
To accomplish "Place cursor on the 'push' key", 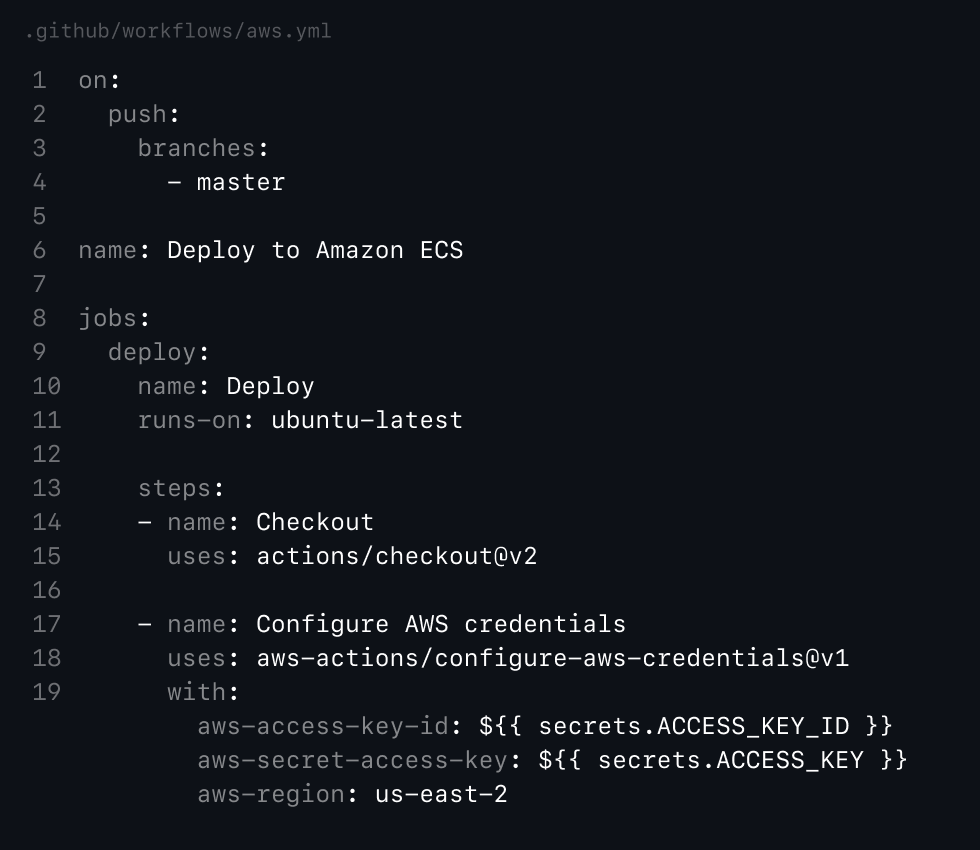I will 137,114.
